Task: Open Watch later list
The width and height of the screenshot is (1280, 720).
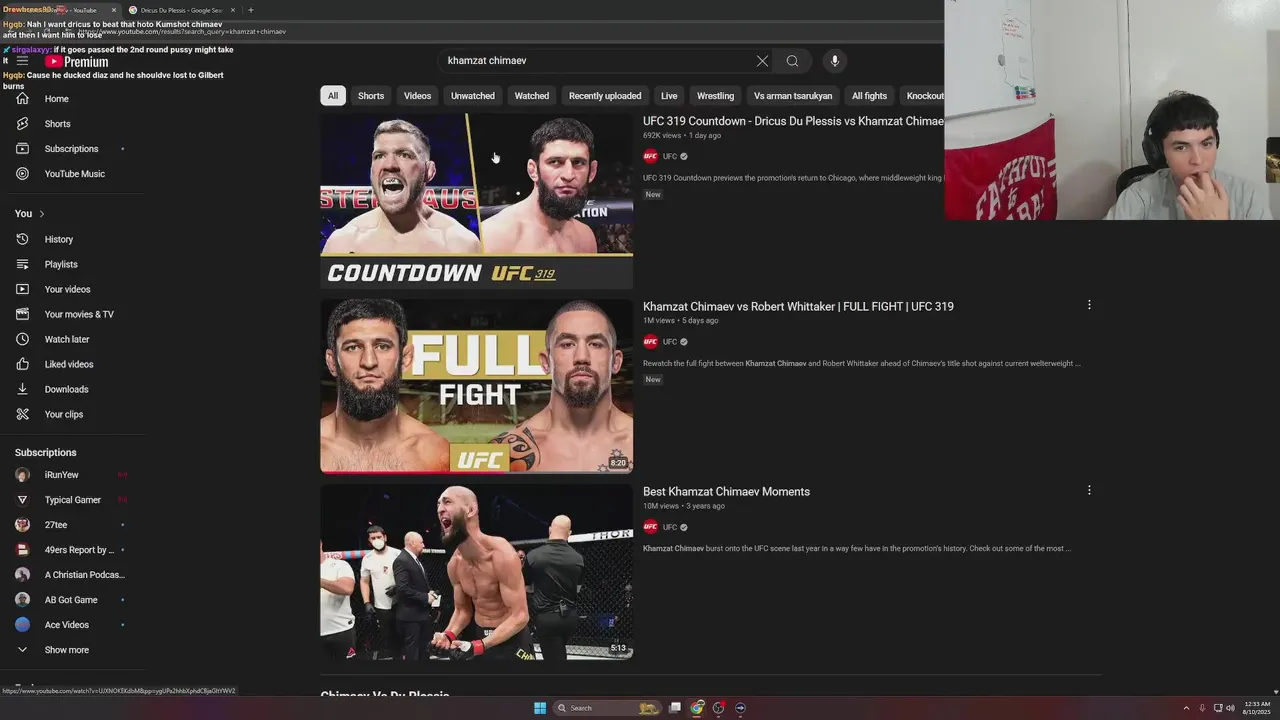Action: click(72, 340)
